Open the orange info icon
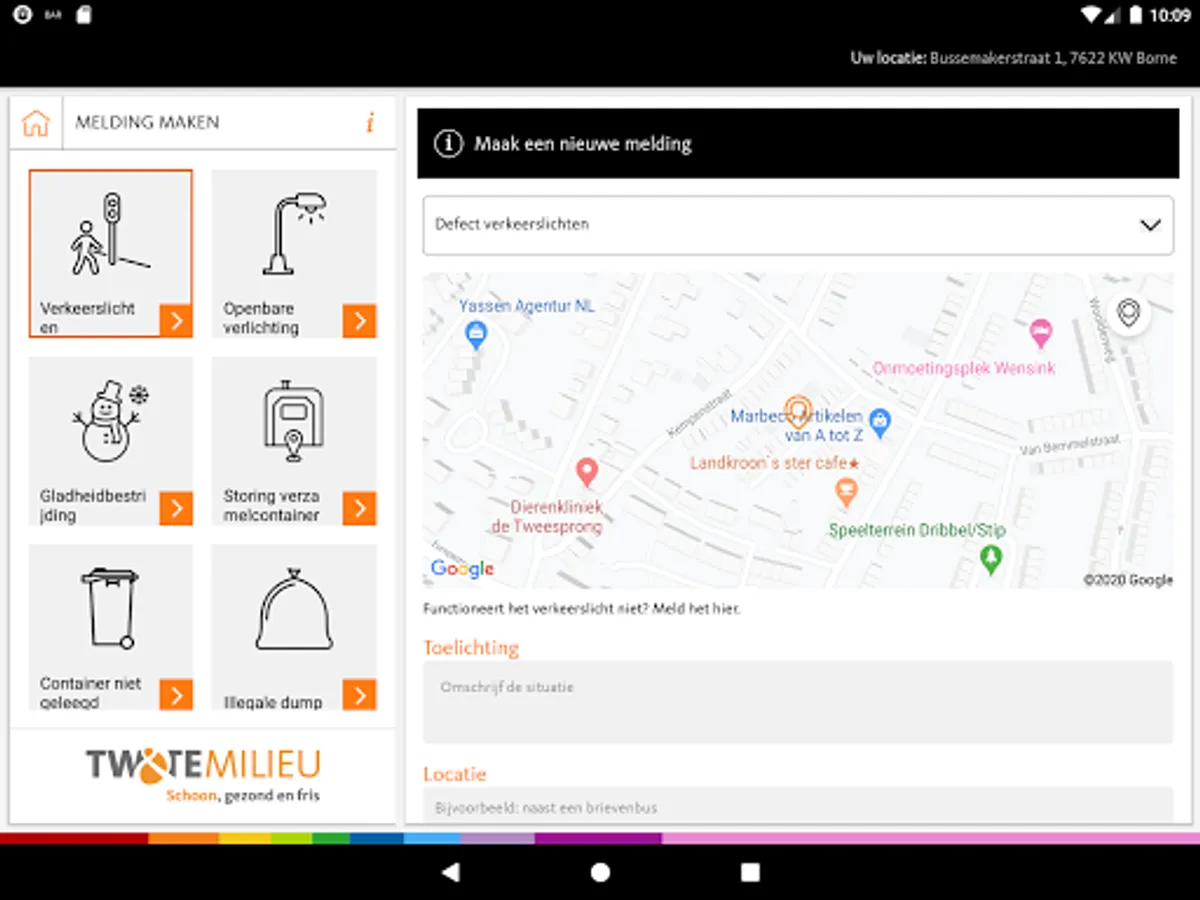This screenshot has width=1200, height=900. tap(370, 123)
